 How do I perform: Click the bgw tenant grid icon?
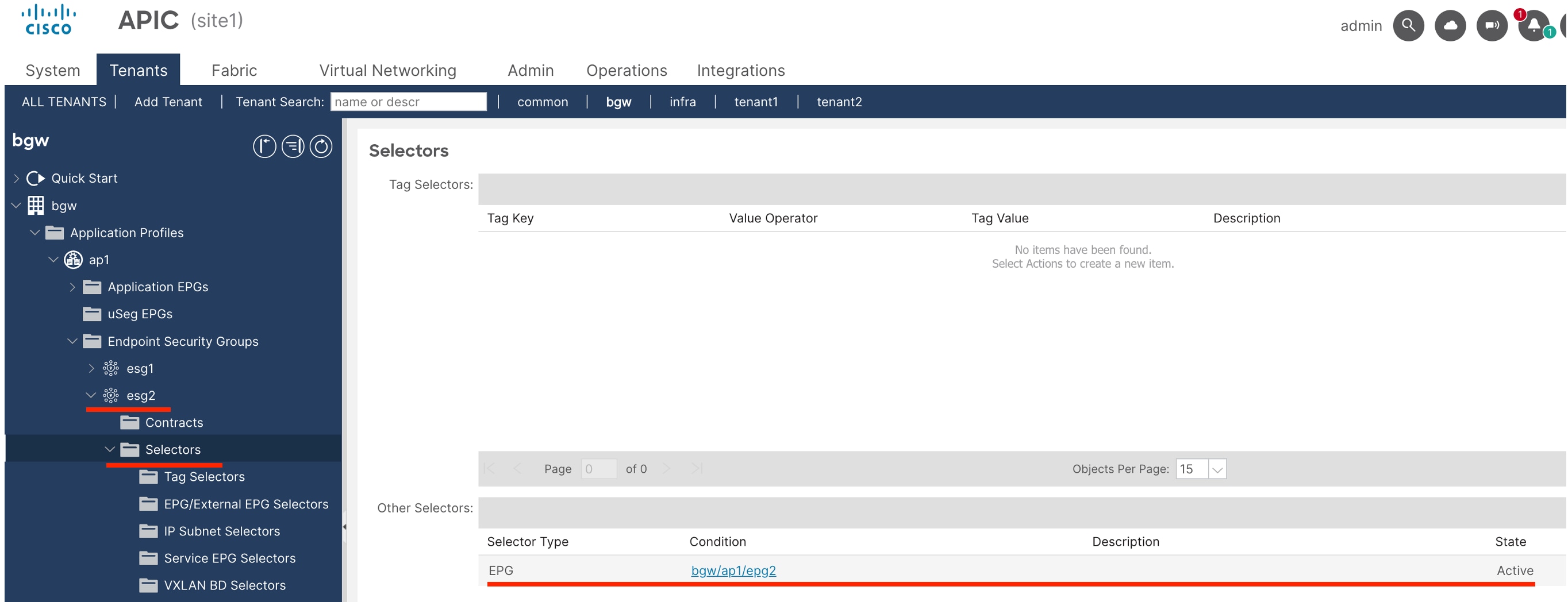click(36, 206)
